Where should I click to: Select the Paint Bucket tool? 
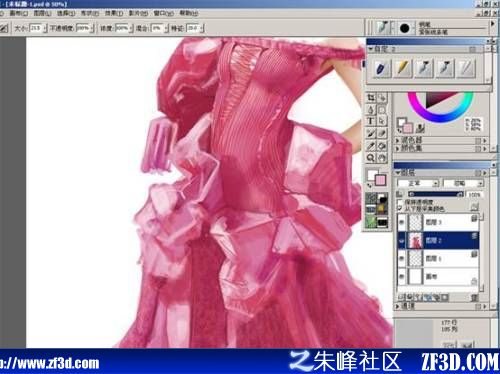click(382, 146)
